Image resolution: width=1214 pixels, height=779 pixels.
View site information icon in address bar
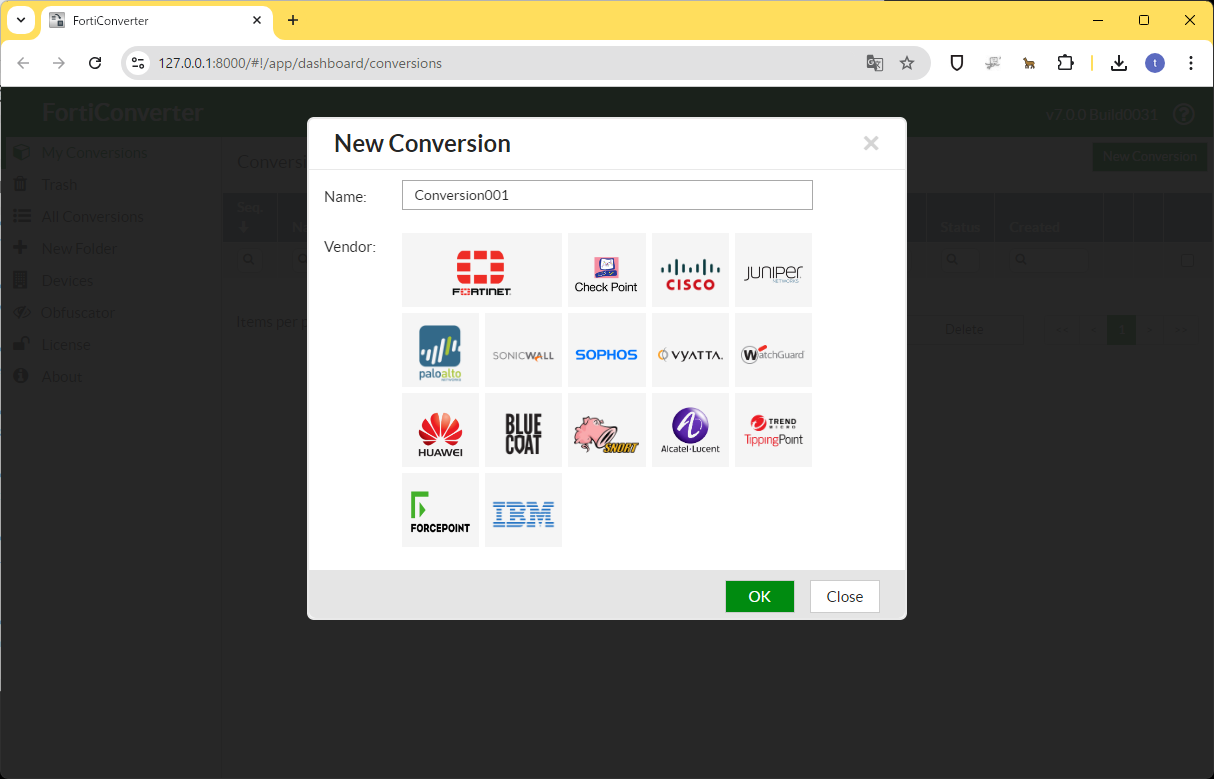138,63
